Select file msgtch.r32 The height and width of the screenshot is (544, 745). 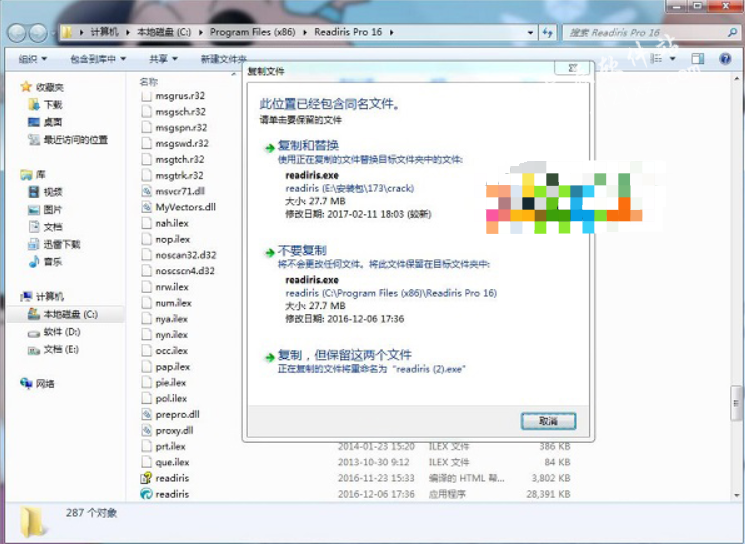[180, 159]
